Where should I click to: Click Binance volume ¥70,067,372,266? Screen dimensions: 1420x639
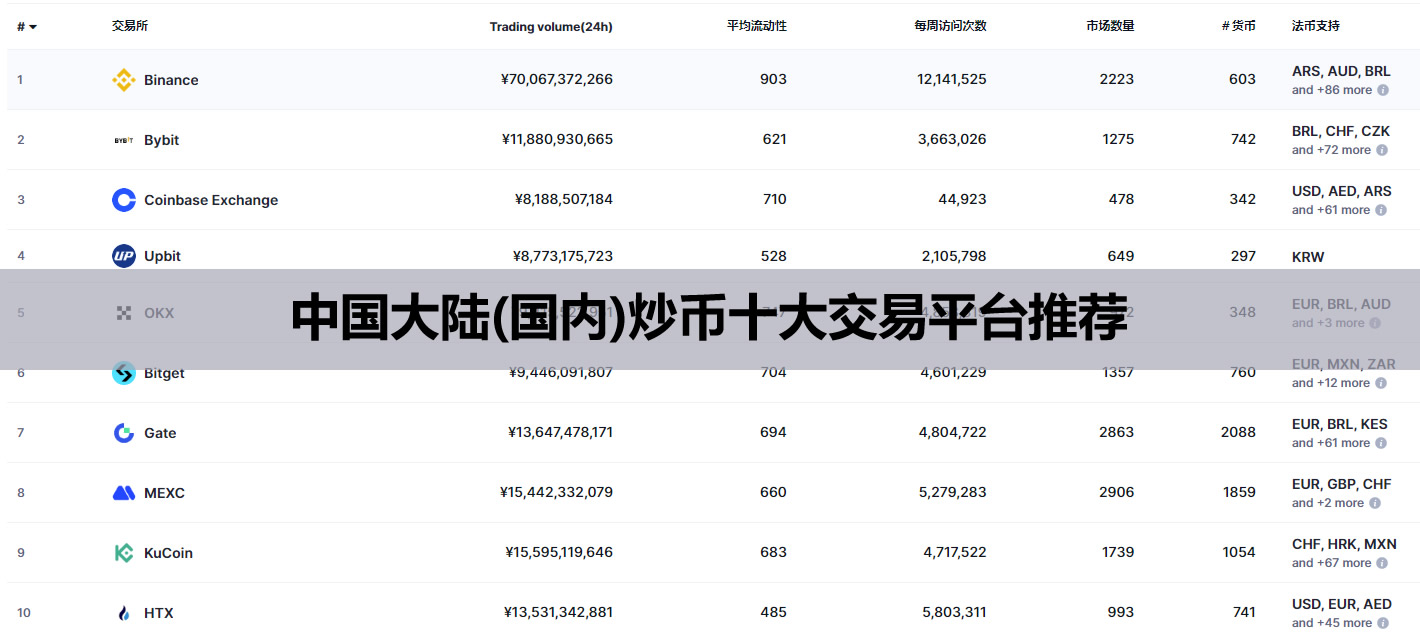point(557,79)
